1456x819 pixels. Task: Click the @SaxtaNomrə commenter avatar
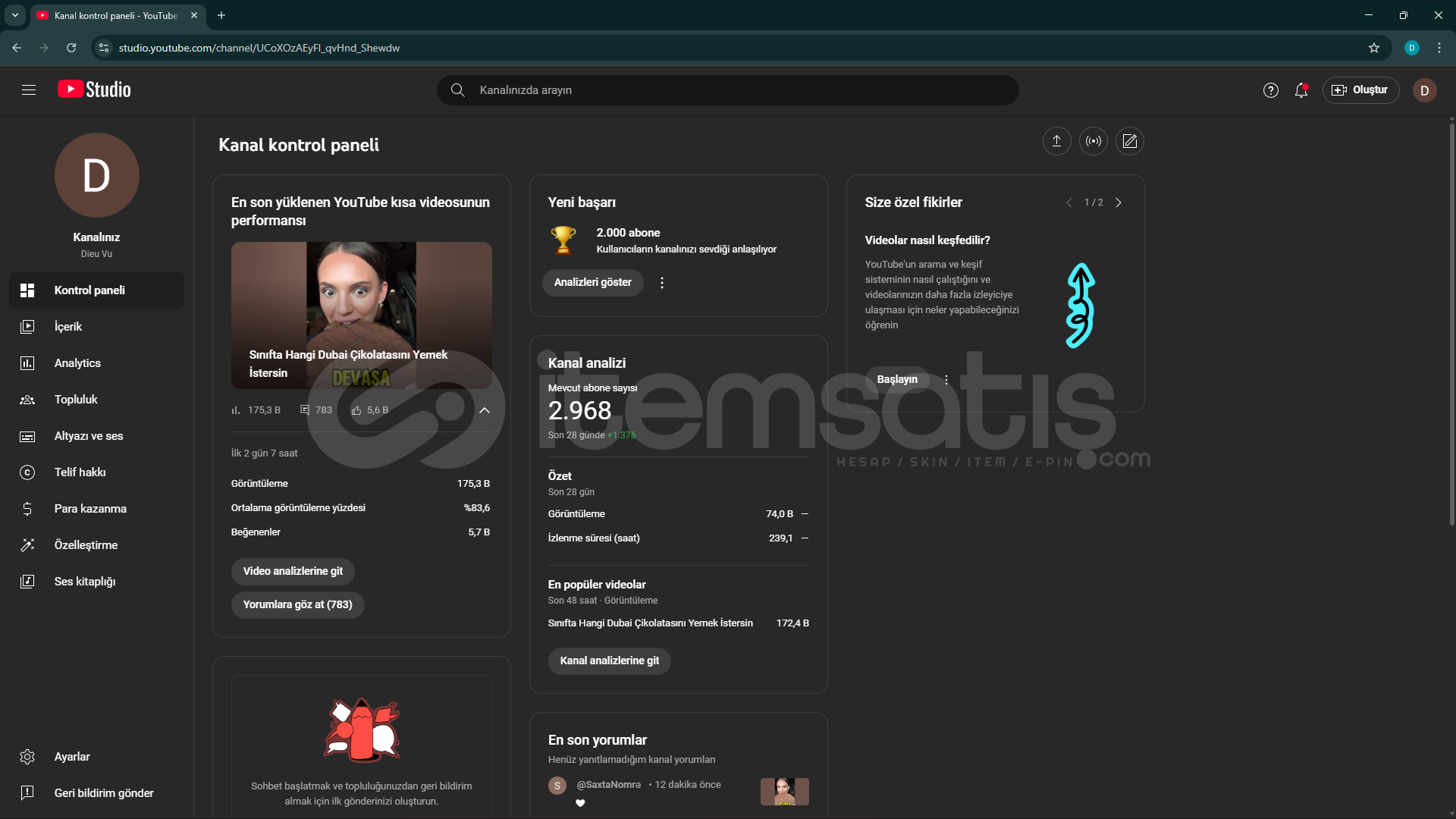[557, 786]
